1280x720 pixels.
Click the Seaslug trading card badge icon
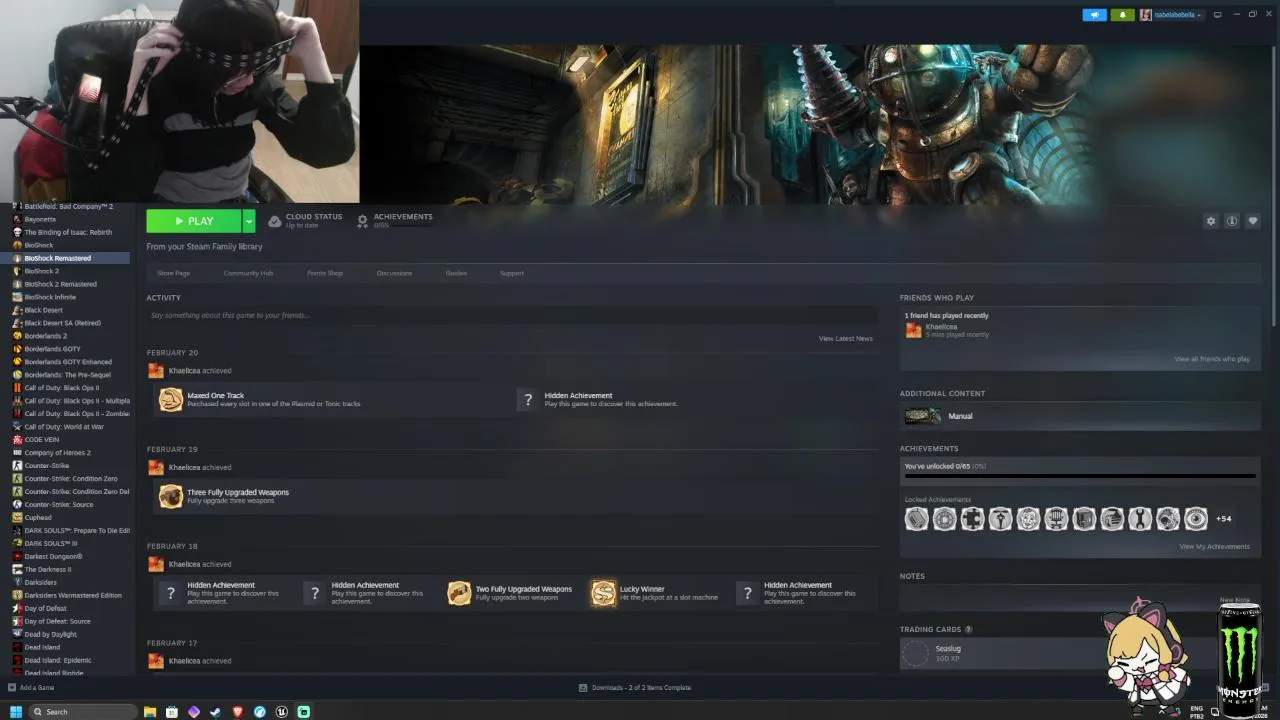(915, 653)
